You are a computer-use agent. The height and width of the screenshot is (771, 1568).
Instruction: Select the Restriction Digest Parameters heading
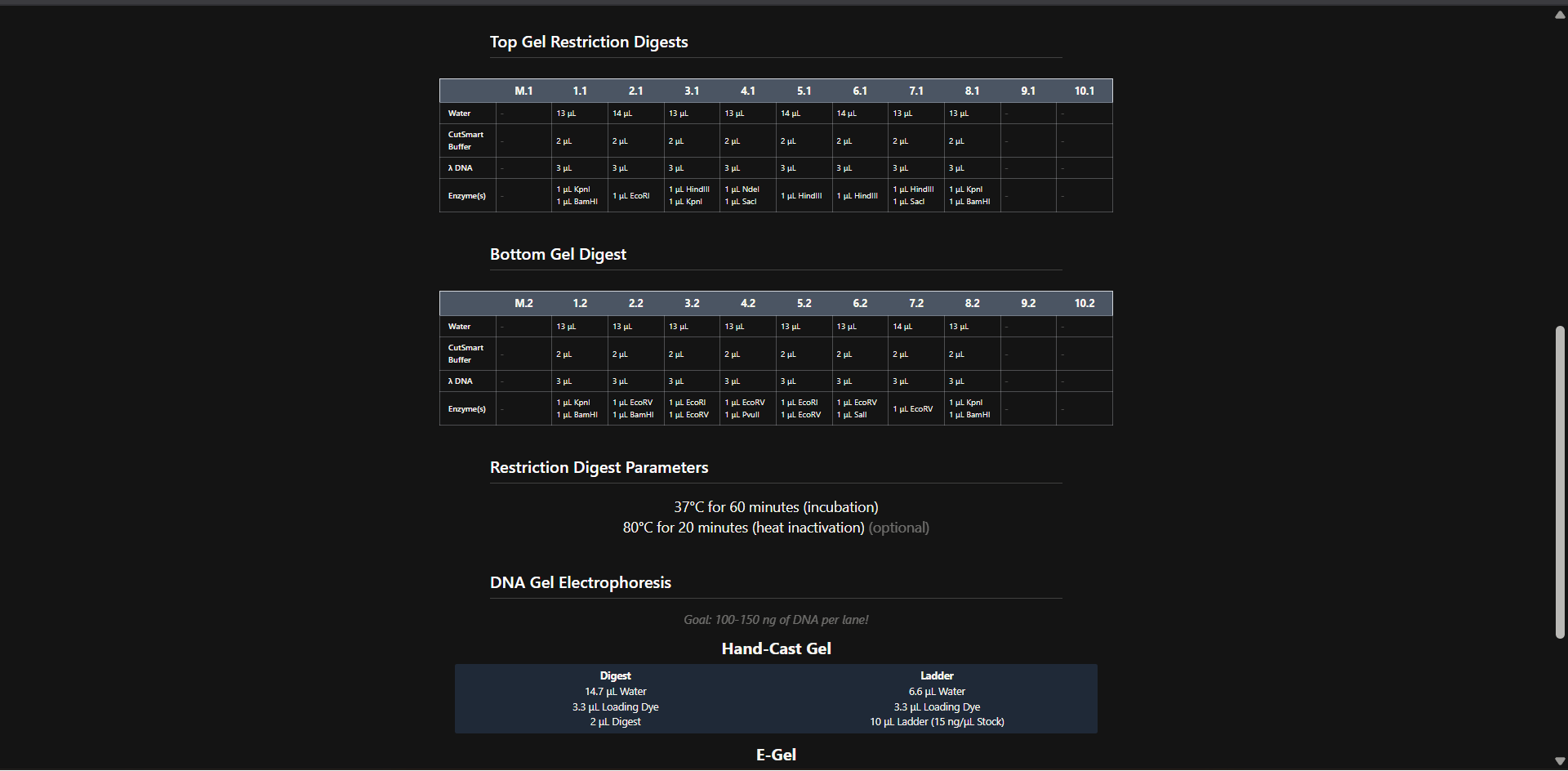(x=599, y=468)
